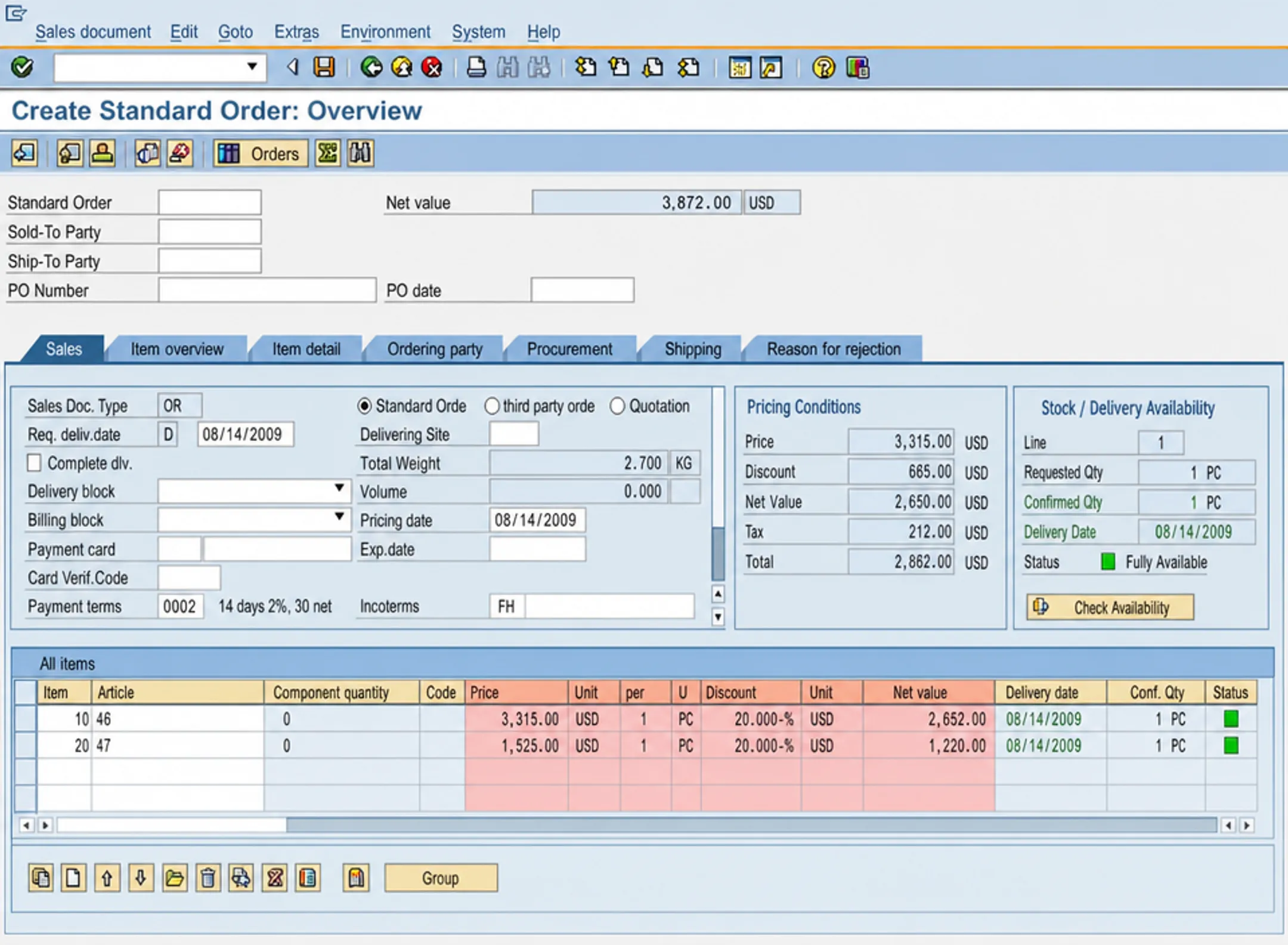Click the Sales panel vertical scrollbar thumb
The image size is (1288, 945).
click(719, 553)
